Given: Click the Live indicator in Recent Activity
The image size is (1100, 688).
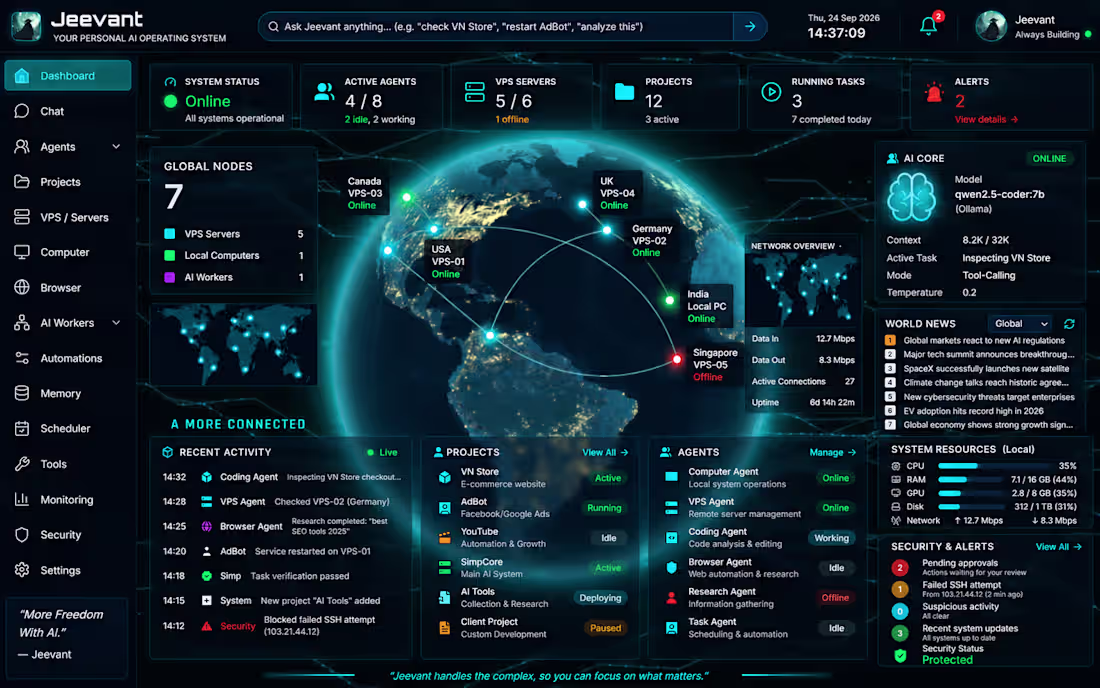Looking at the screenshot, I should (x=382, y=452).
